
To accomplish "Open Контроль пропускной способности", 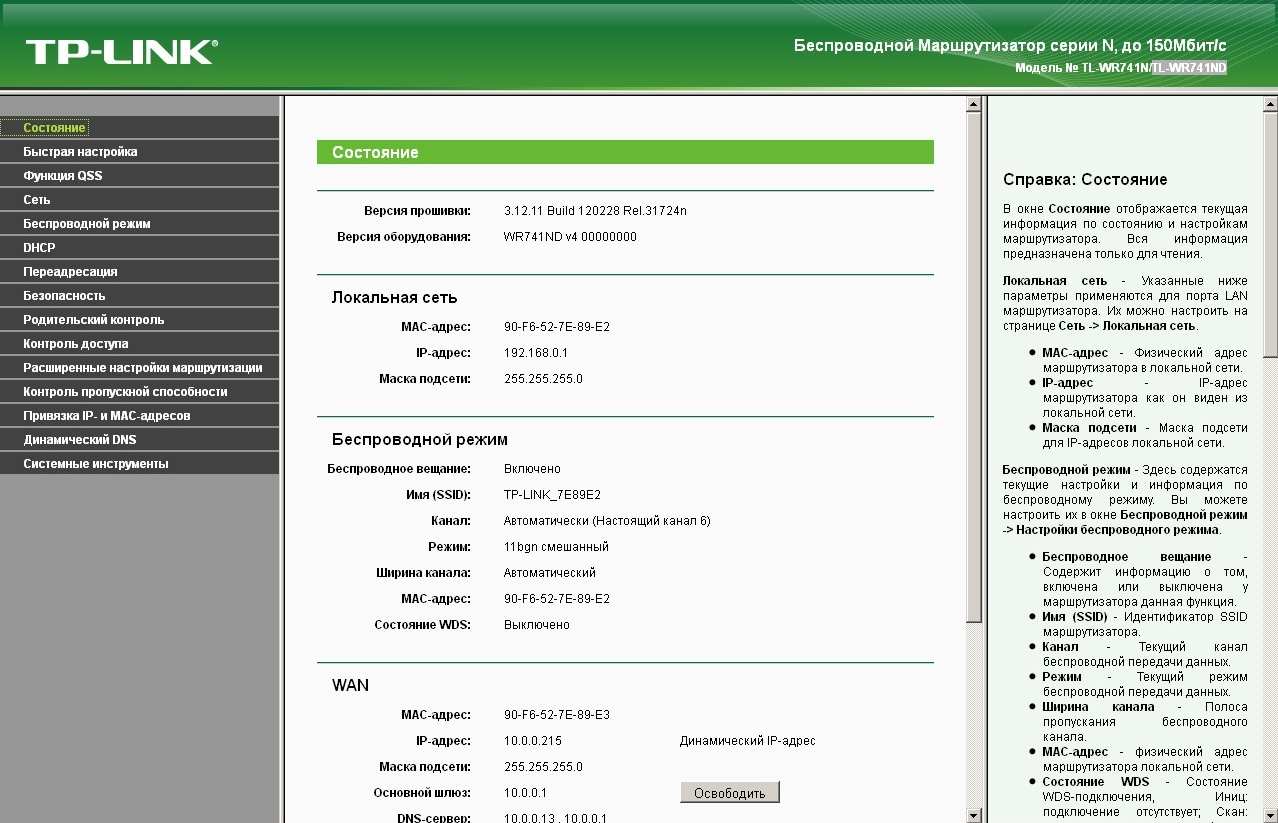I will [125, 392].
